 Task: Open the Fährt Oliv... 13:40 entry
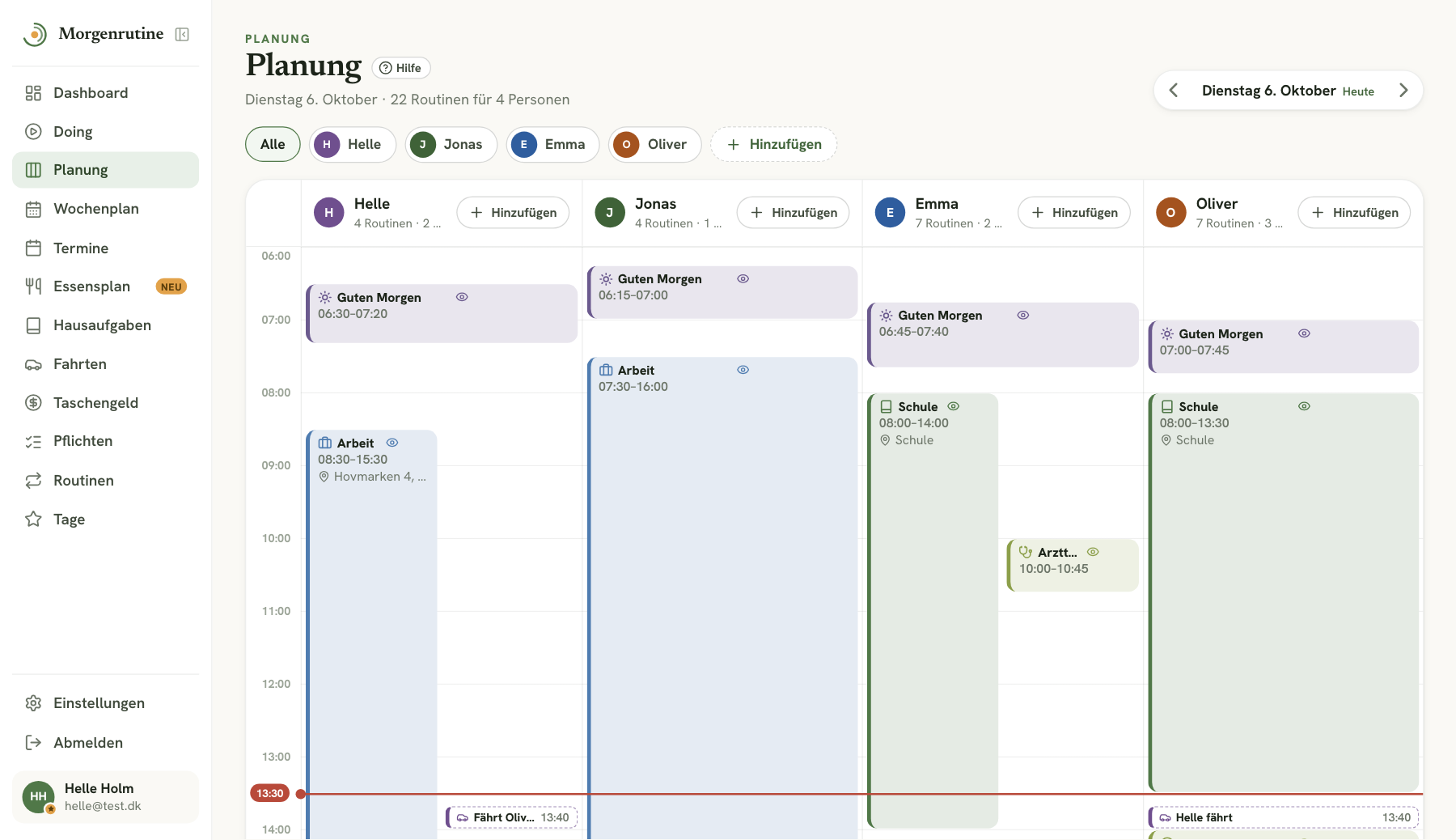click(512, 817)
